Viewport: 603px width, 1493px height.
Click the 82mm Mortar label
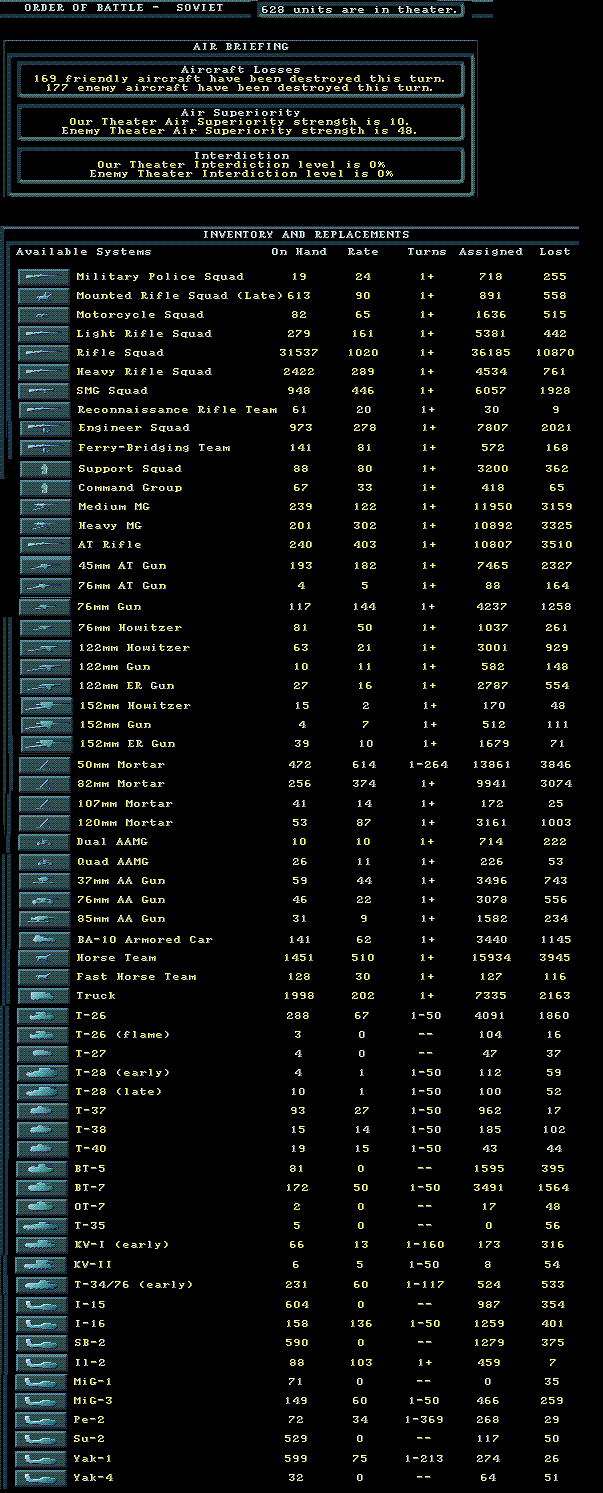pyautogui.click(x=121, y=784)
